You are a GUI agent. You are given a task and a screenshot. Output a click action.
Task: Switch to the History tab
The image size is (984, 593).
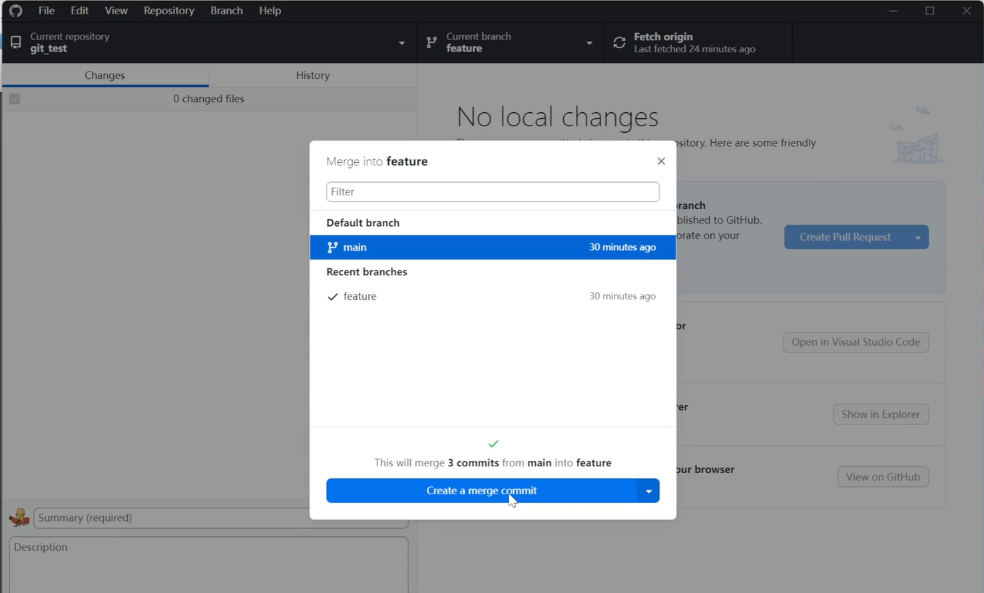pyautogui.click(x=312, y=75)
